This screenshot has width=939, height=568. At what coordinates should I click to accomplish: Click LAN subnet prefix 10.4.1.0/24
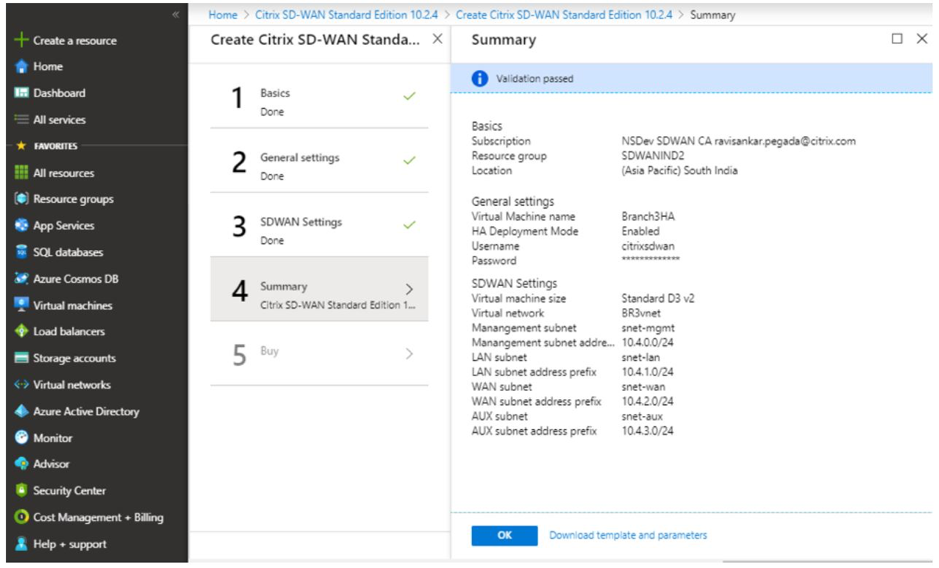(x=647, y=372)
